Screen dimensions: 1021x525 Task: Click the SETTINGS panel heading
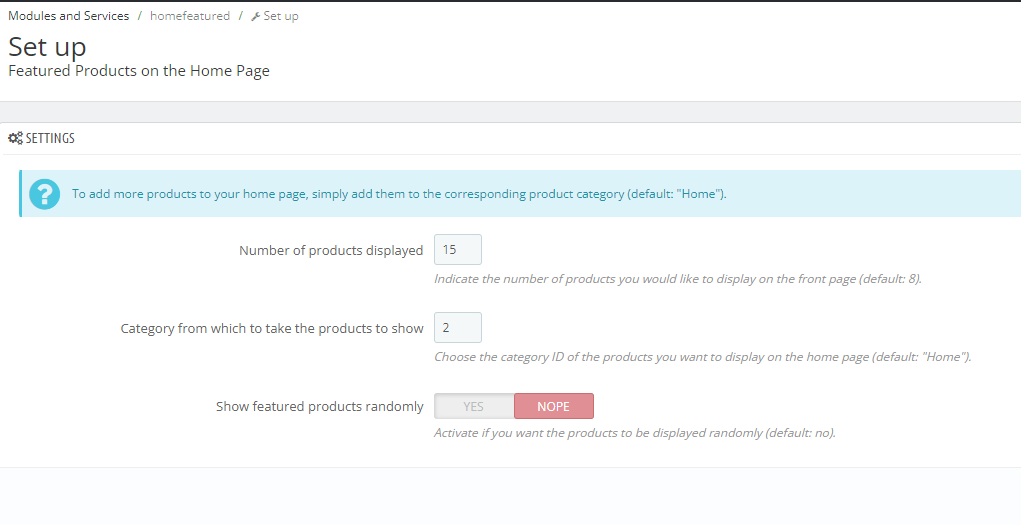tap(50, 139)
